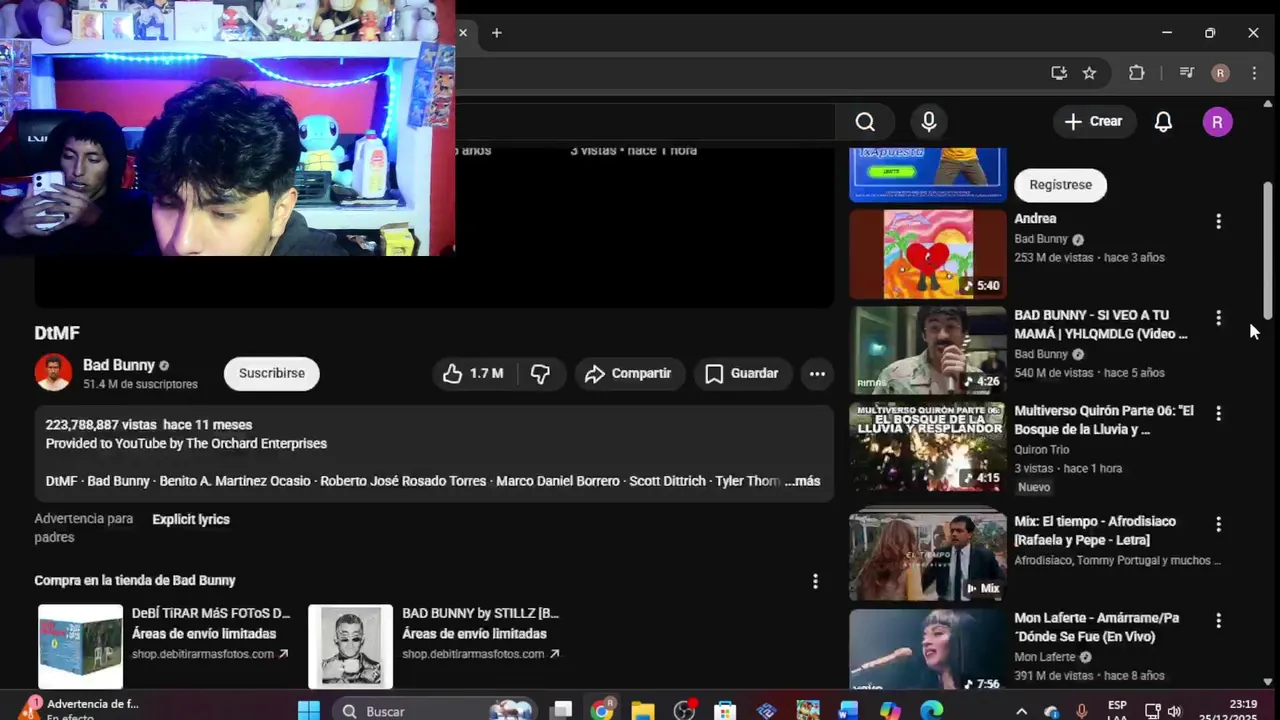Open options for SI VEO A TU MAMÁ
The height and width of the screenshot is (720, 1280).
(1218, 318)
